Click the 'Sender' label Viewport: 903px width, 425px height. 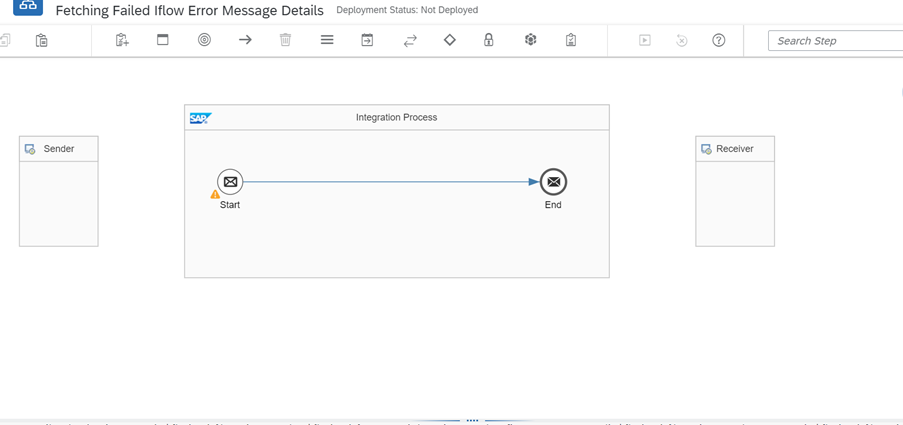(x=59, y=149)
